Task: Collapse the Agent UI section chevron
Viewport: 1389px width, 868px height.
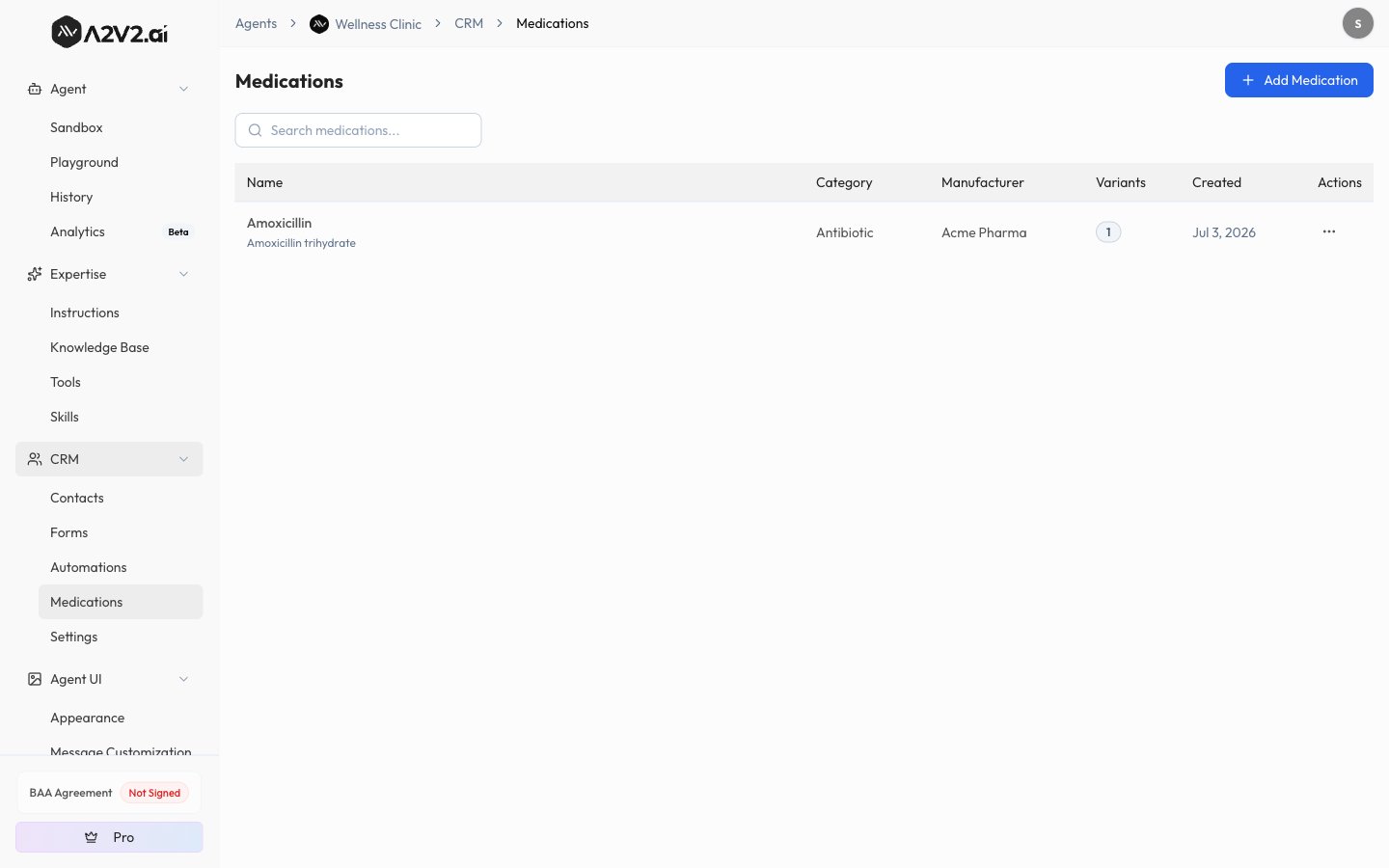Action: click(x=183, y=679)
